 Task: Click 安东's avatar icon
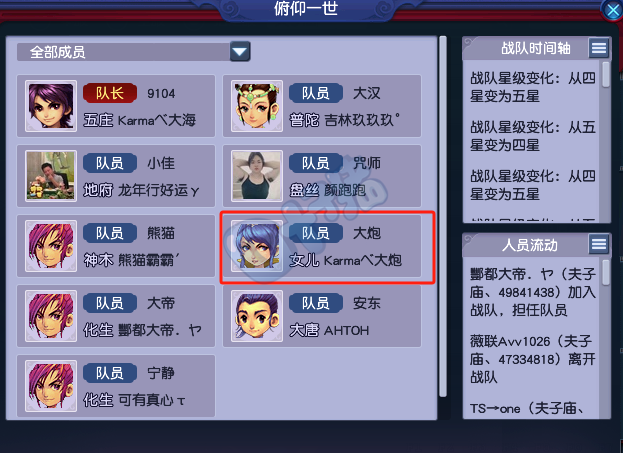coord(257,316)
